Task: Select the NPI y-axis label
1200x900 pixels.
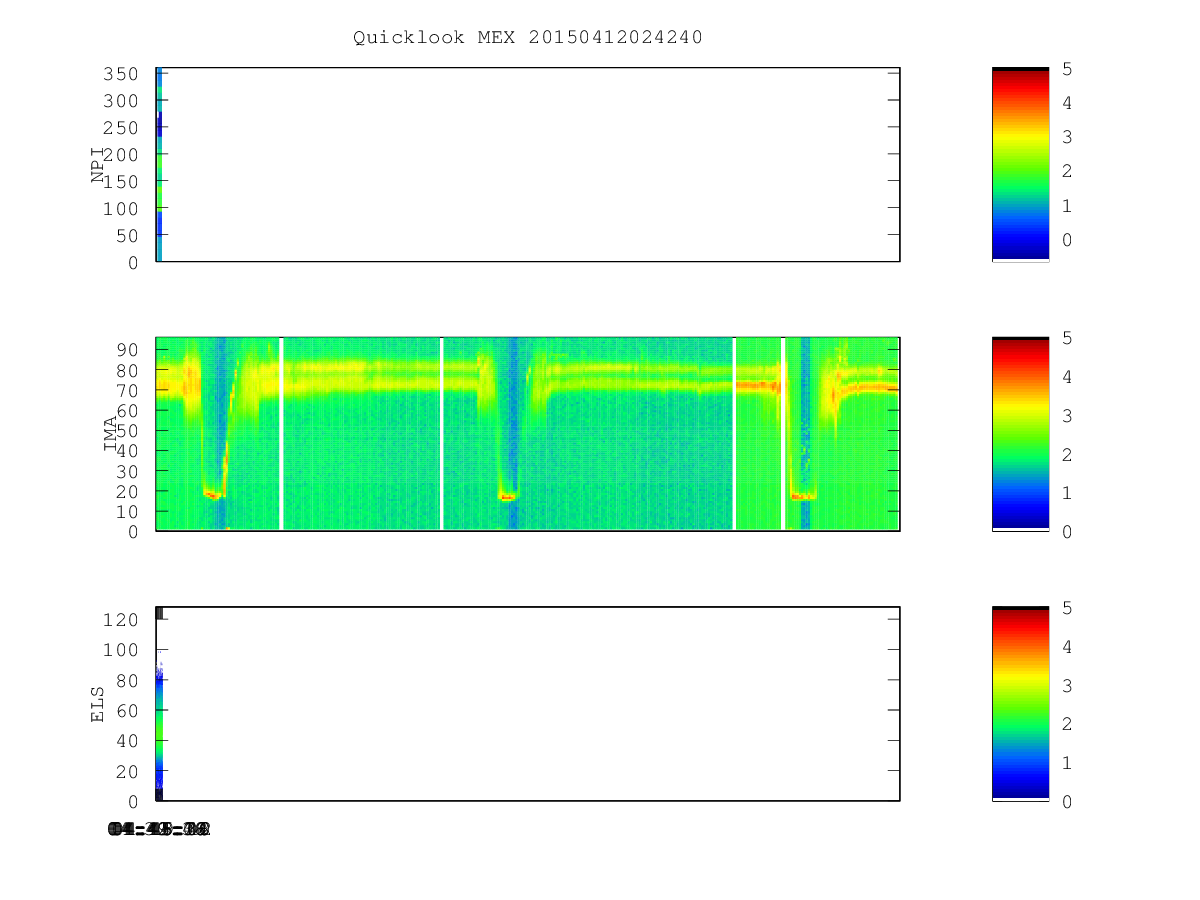Action: (x=98, y=165)
